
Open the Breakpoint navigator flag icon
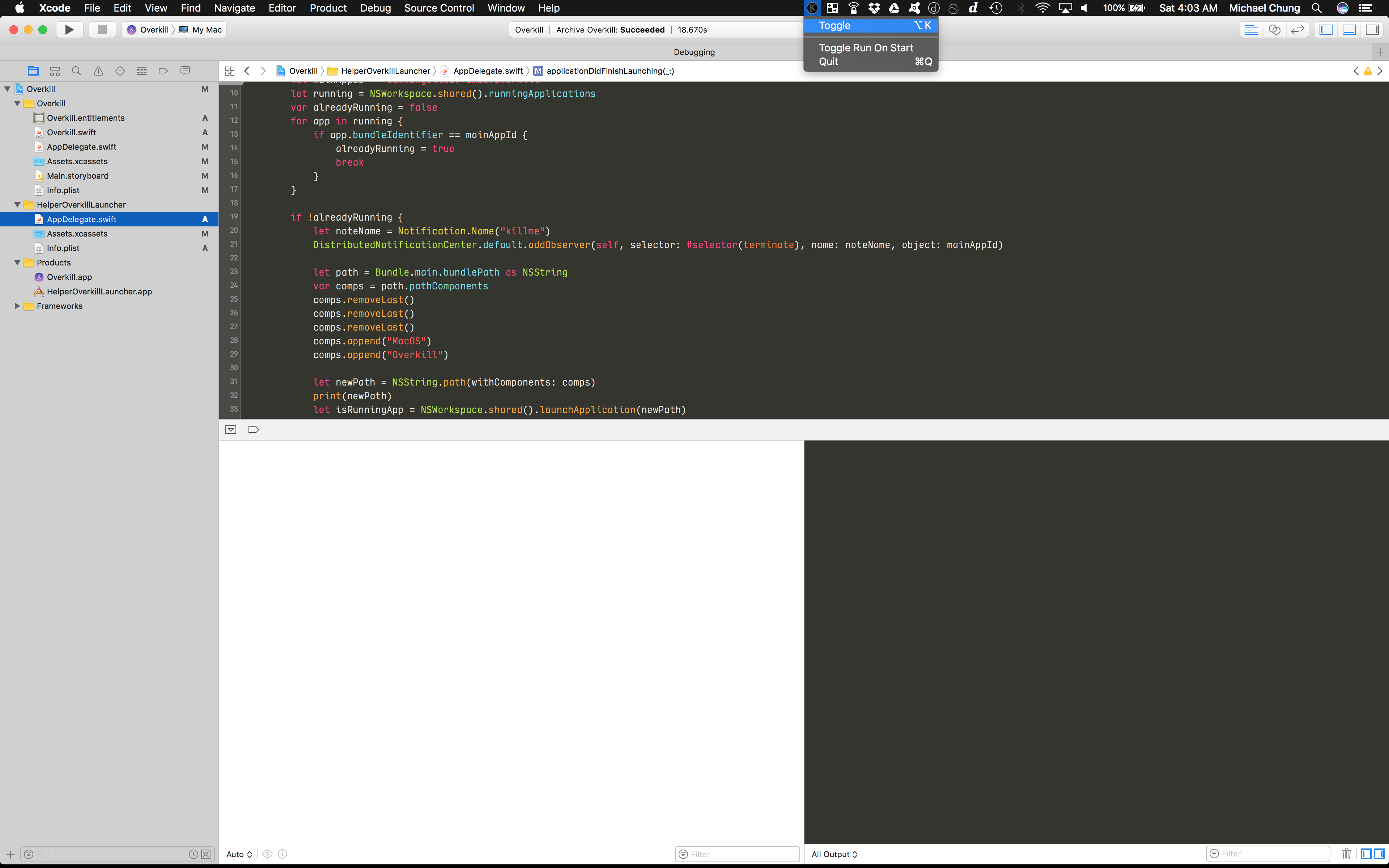163,70
